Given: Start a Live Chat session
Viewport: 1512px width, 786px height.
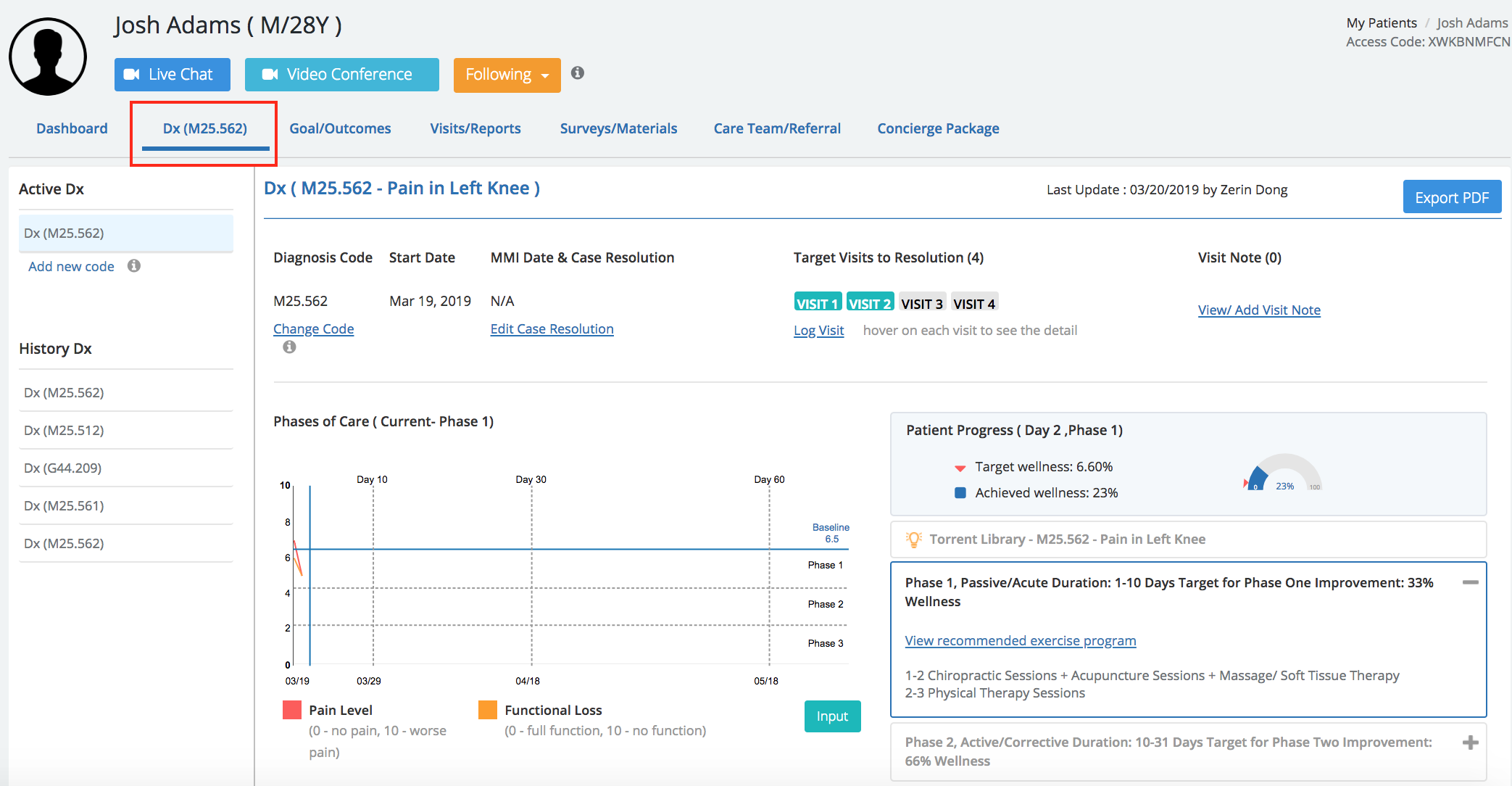Looking at the screenshot, I should (172, 75).
